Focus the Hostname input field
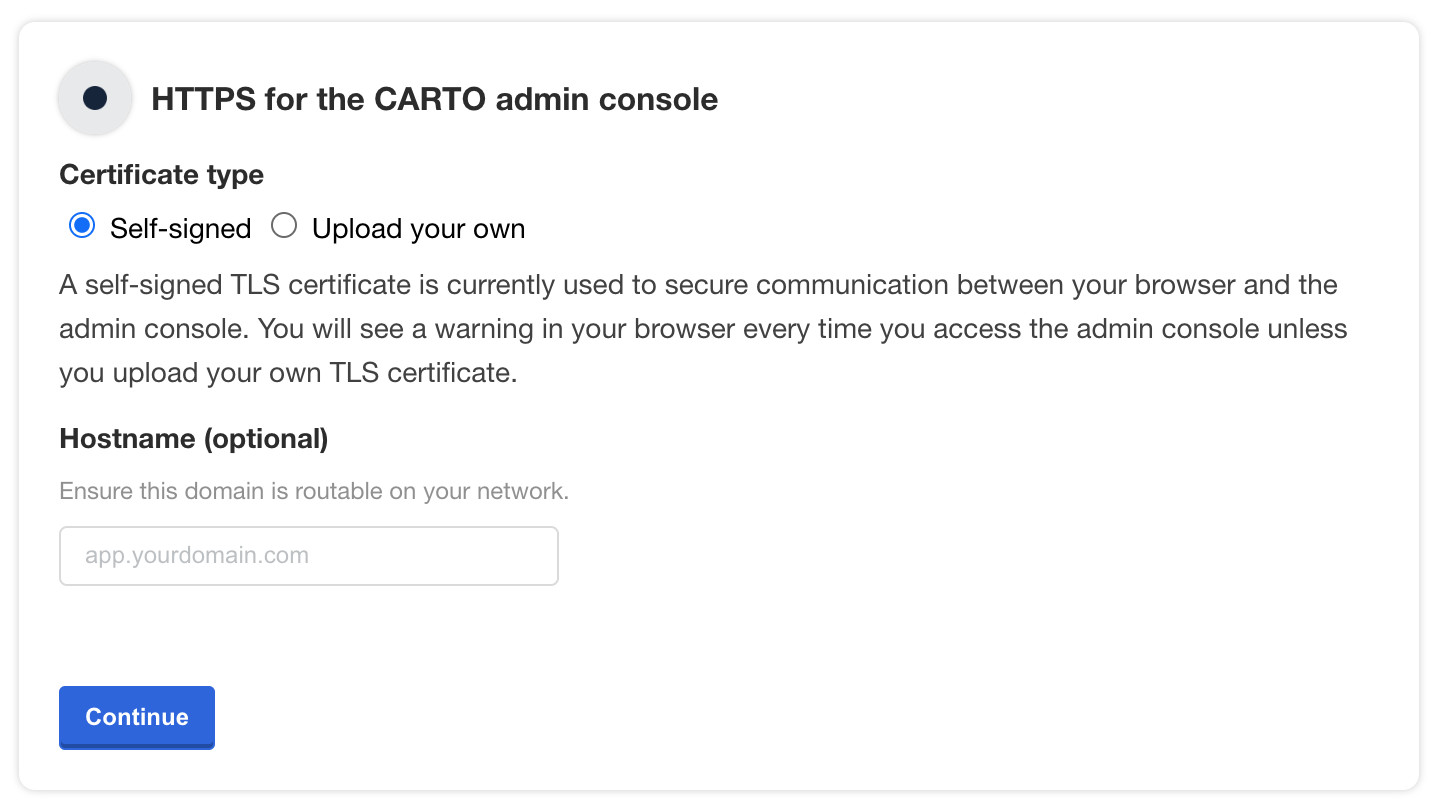1436x804 pixels. click(x=309, y=556)
